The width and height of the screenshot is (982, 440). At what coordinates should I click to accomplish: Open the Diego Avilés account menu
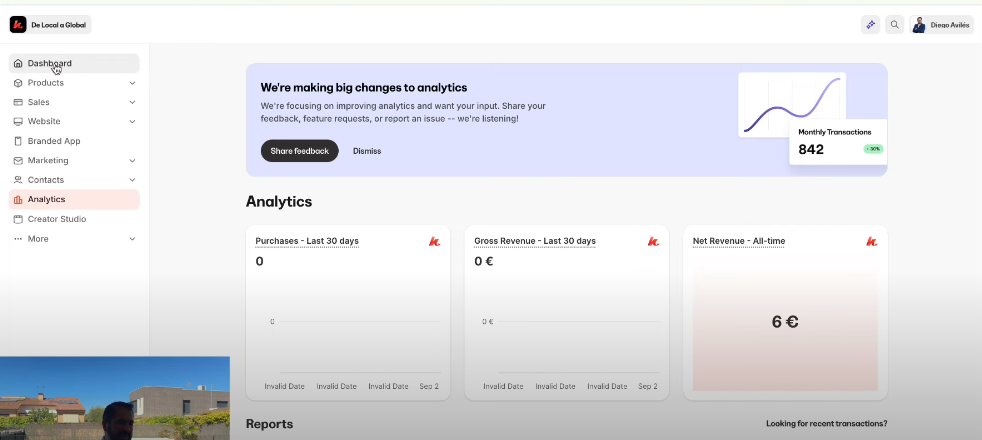click(941, 25)
